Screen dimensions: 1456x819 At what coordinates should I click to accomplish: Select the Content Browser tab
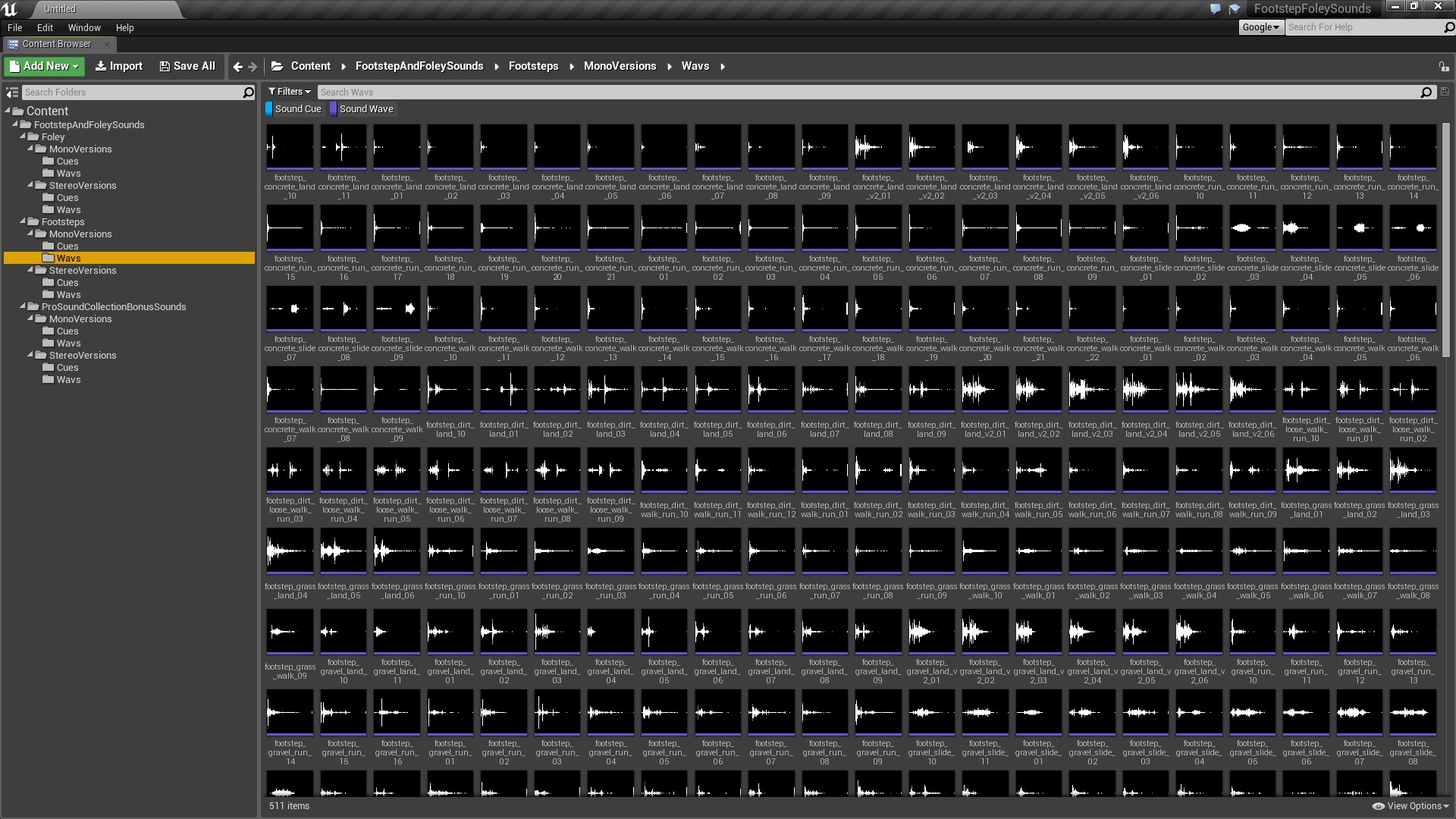click(x=57, y=43)
